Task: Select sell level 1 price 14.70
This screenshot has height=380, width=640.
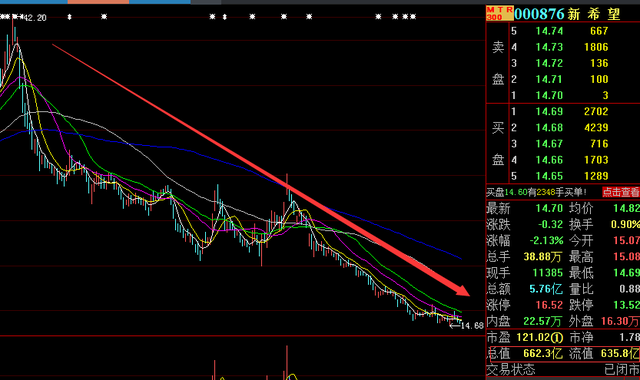Action: click(549, 96)
